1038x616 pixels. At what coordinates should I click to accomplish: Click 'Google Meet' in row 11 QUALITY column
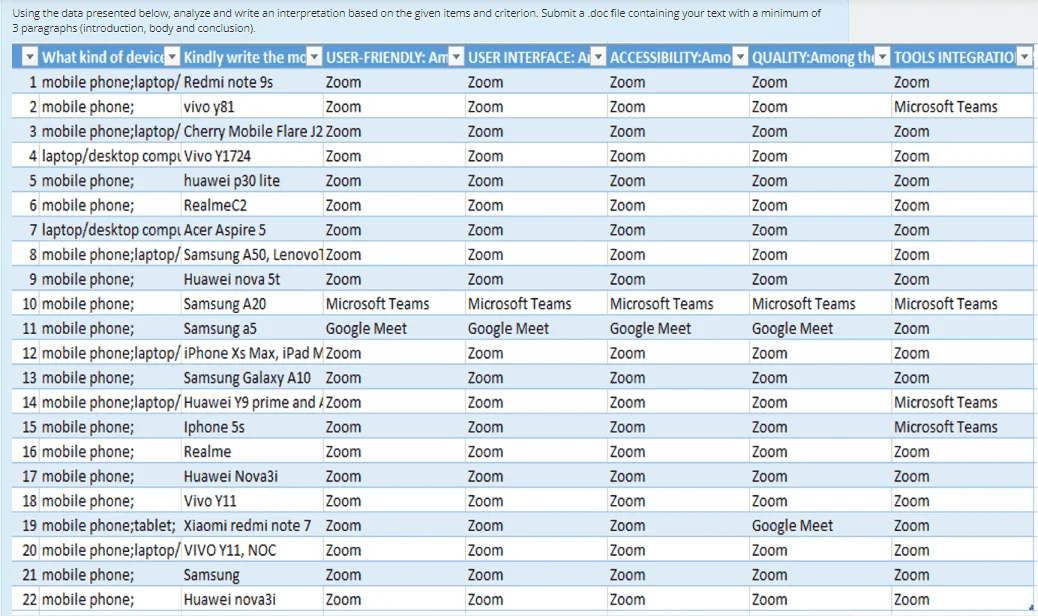(792, 328)
